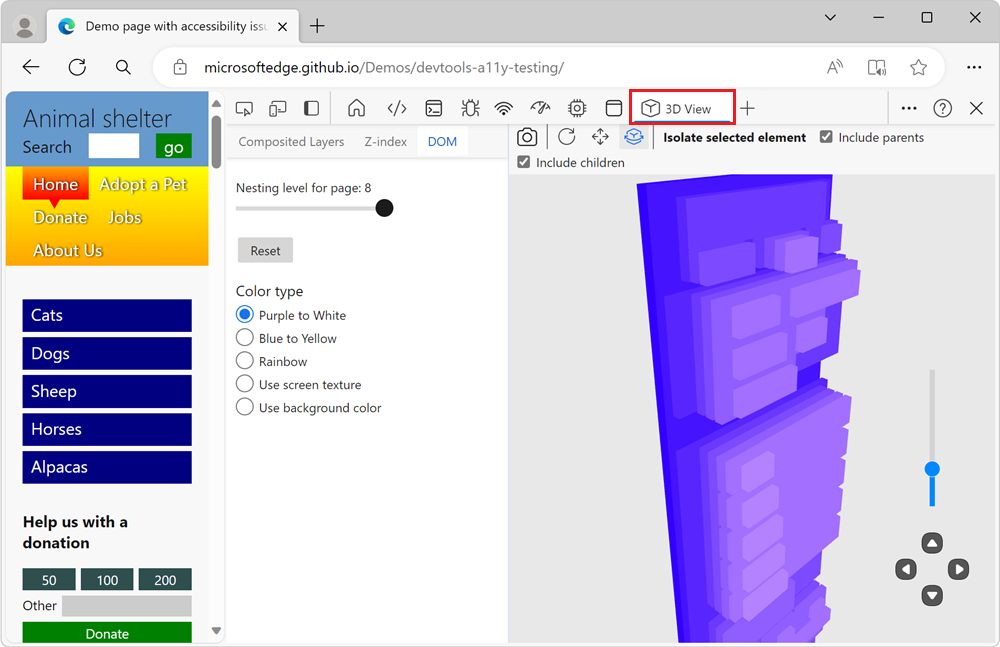Select the Rainbow color type
This screenshot has width=1000, height=647.
tap(244, 361)
